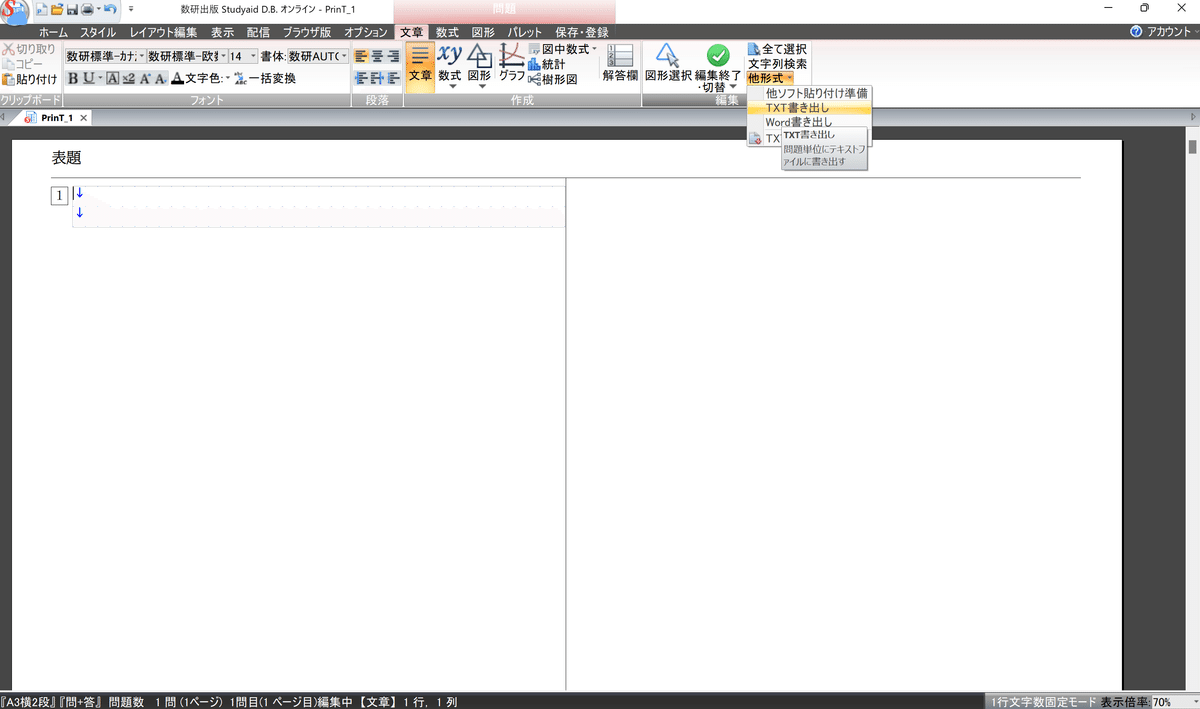Viewport: 1200px width, 709px height.
Task: Create a new print from quick access
Action: (40, 9)
